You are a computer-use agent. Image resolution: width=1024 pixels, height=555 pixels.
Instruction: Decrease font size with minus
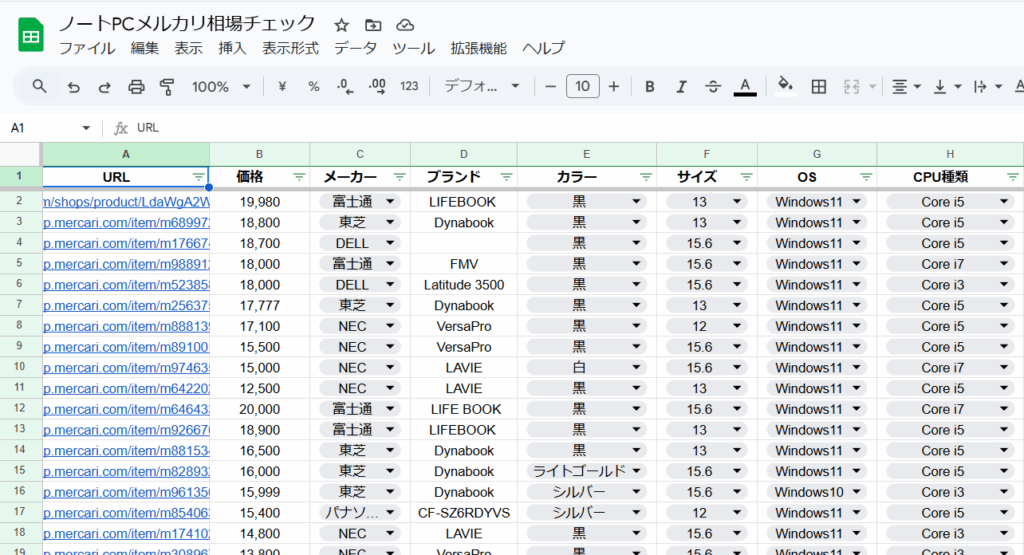point(551,86)
